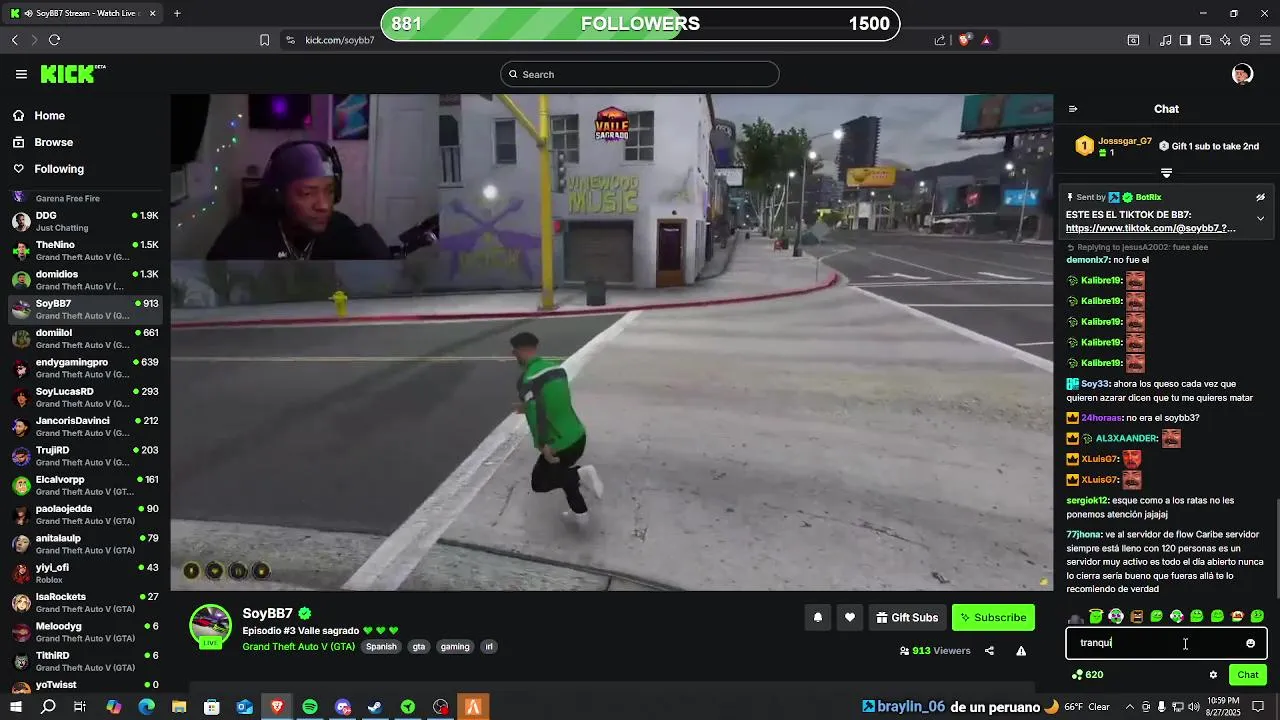
Task: Open Spotify from taskbar
Action: 310,707
